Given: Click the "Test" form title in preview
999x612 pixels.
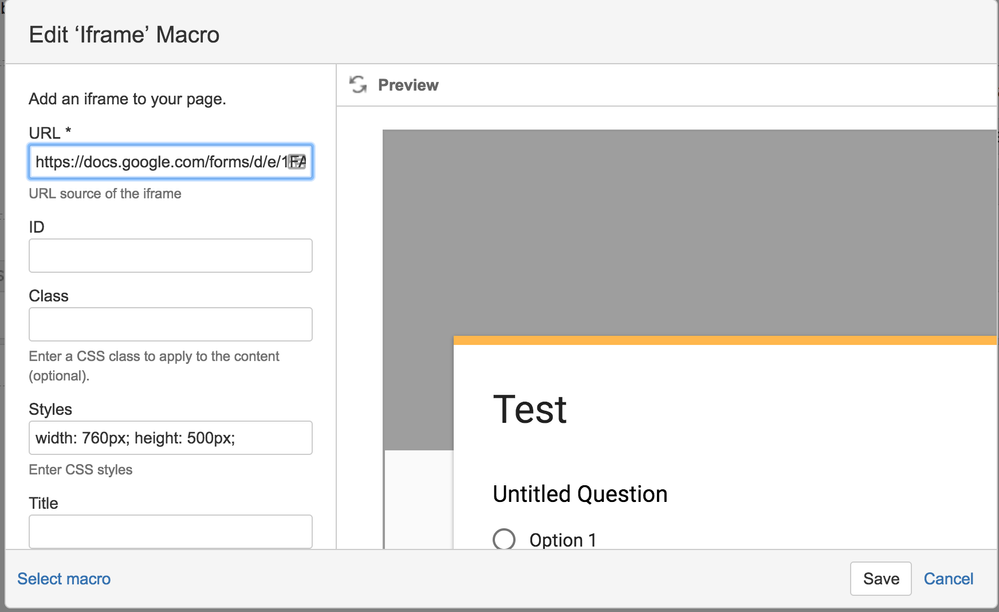Looking at the screenshot, I should [530, 410].
